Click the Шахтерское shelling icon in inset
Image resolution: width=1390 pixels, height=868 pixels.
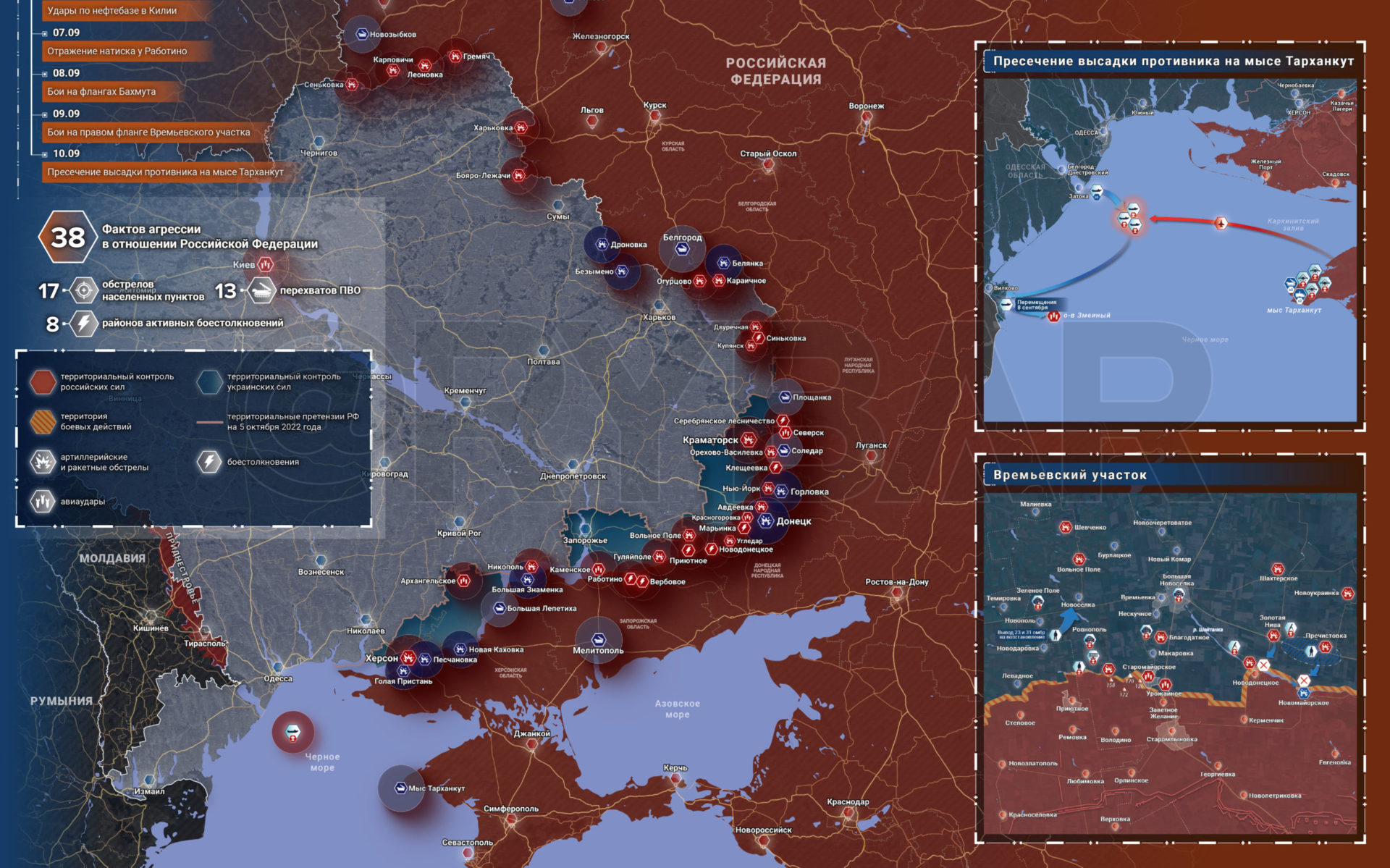click(x=1277, y=569)
